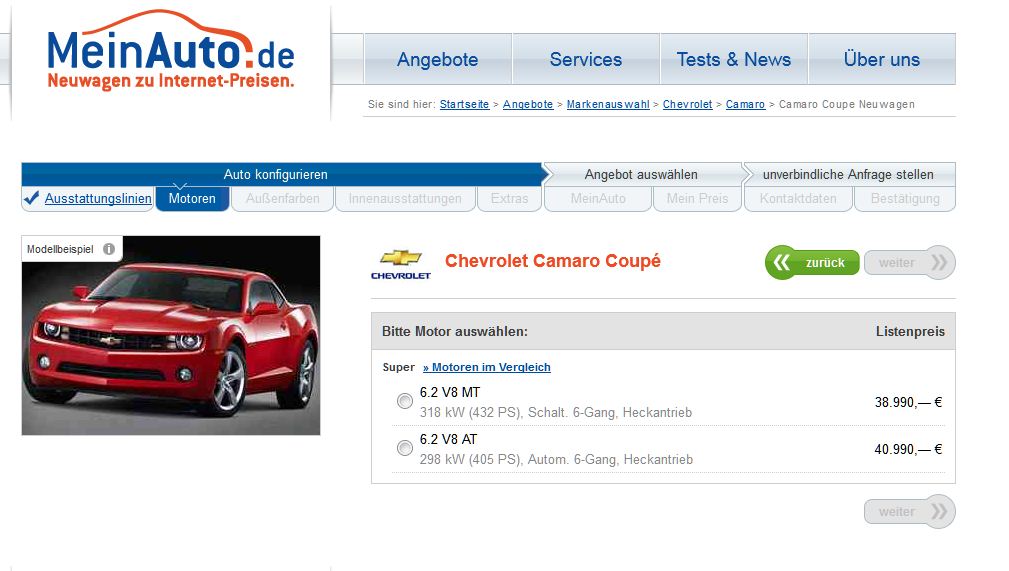
Task: Open the Services menu
Action: 585,59
